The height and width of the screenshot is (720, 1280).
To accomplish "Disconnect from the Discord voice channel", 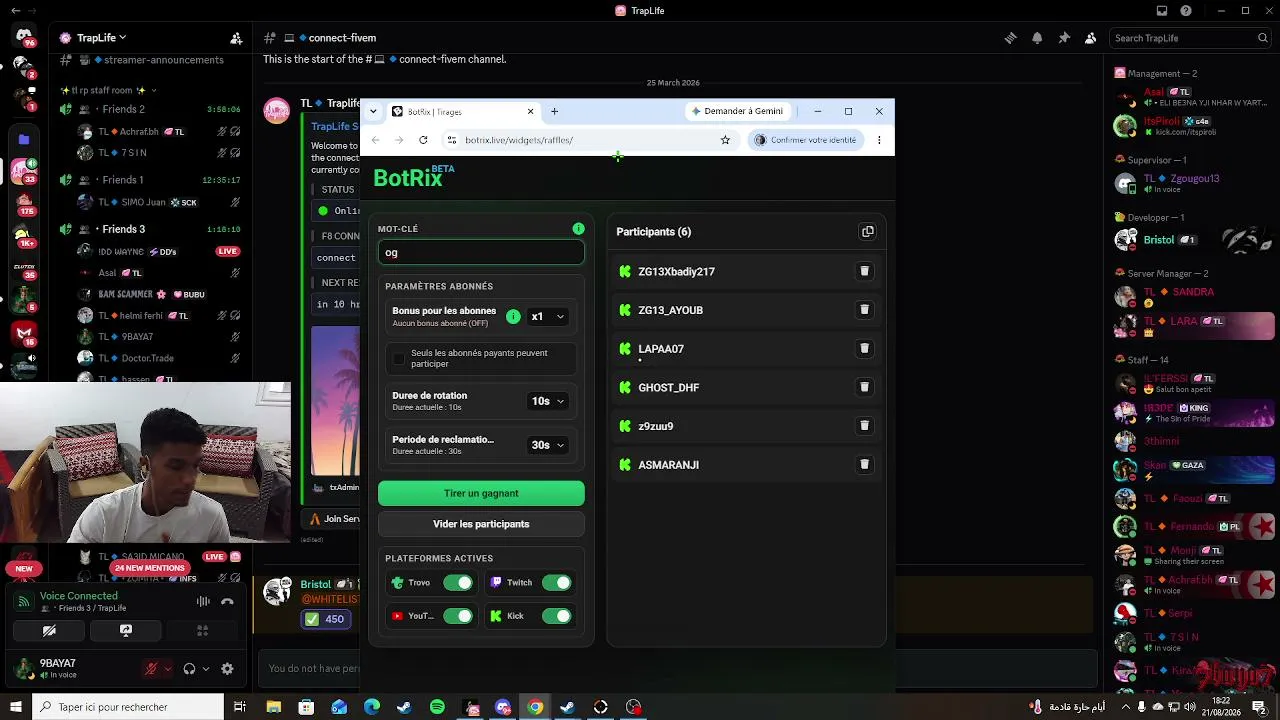I will [x=227, y=601].
